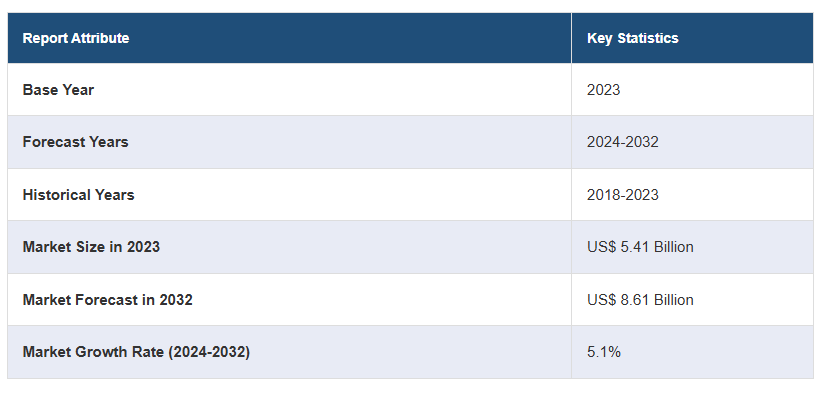
Task: Click the word Statistics in header
Action: click(x=648, y=38)
